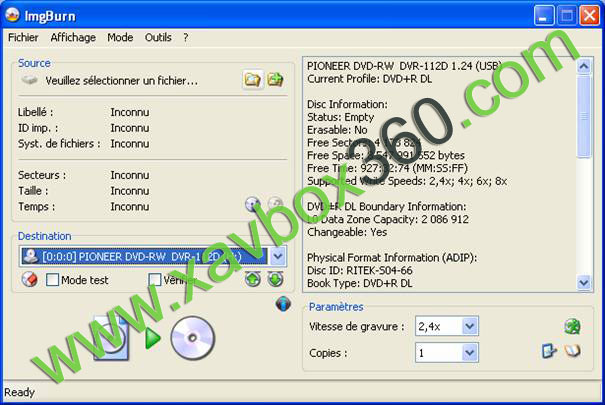Open the ? help menu
The height and width of the screenshot is (405, 605).
tap(186, 37)
